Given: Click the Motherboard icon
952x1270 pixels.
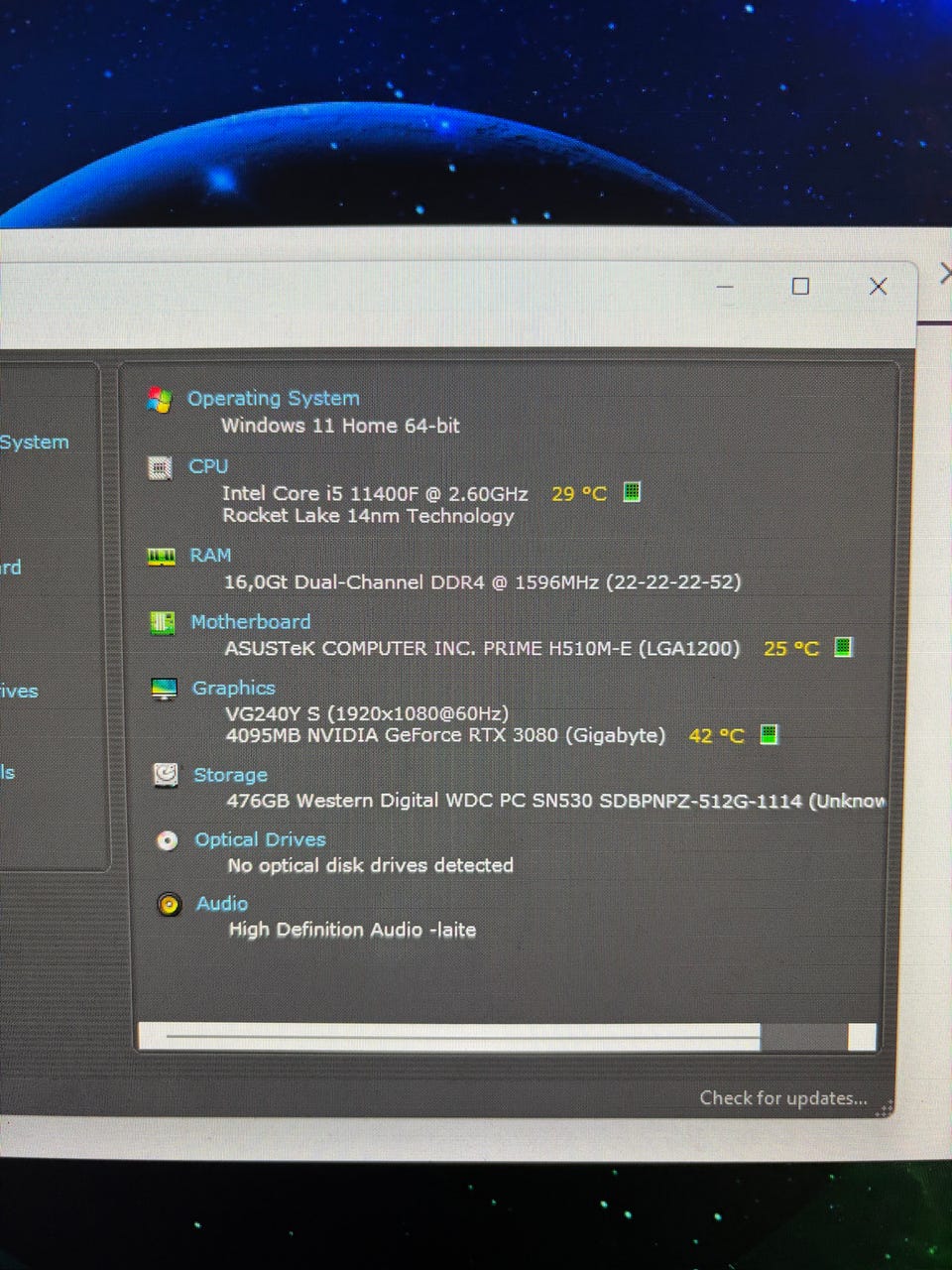Looking at the screenshot, I should (x=163, y=622).
